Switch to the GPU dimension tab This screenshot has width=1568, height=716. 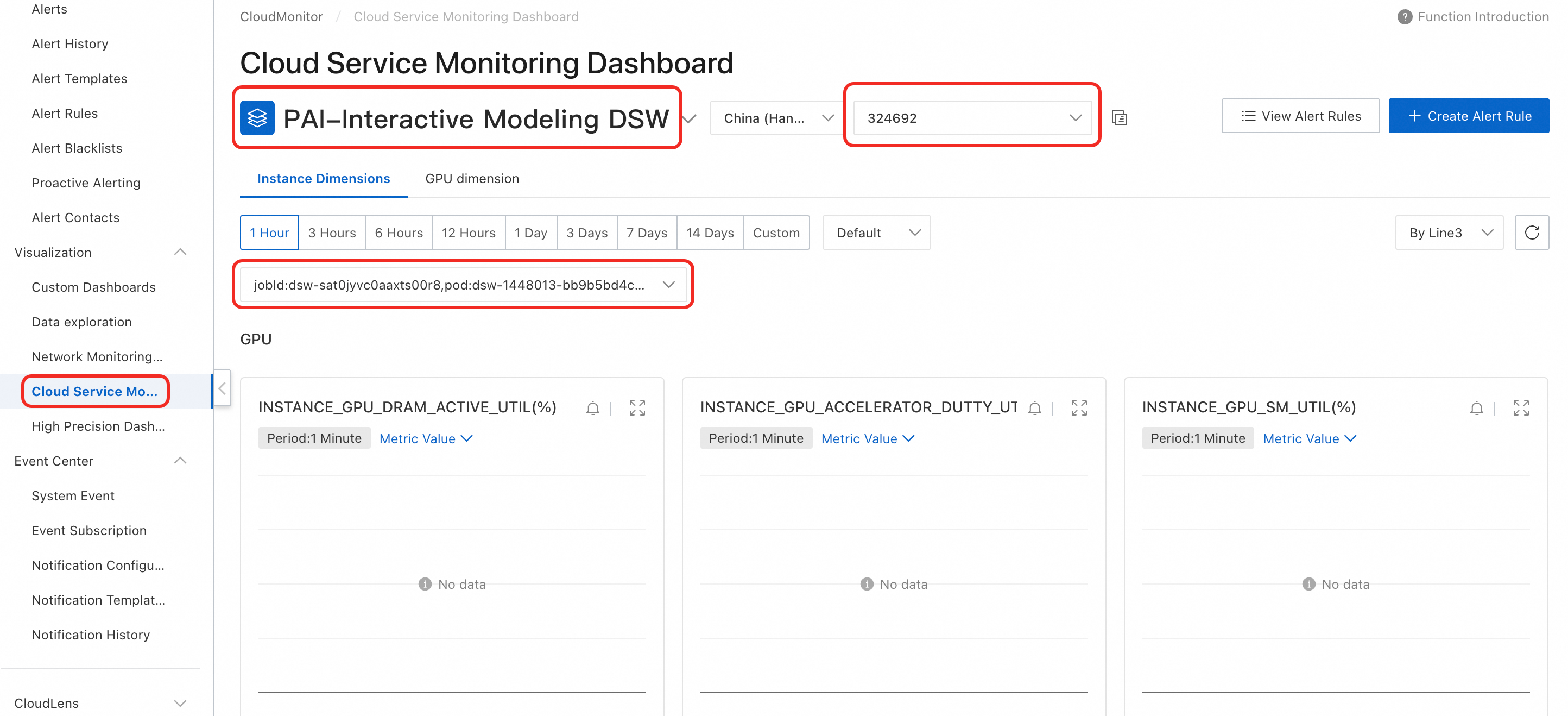472,178
